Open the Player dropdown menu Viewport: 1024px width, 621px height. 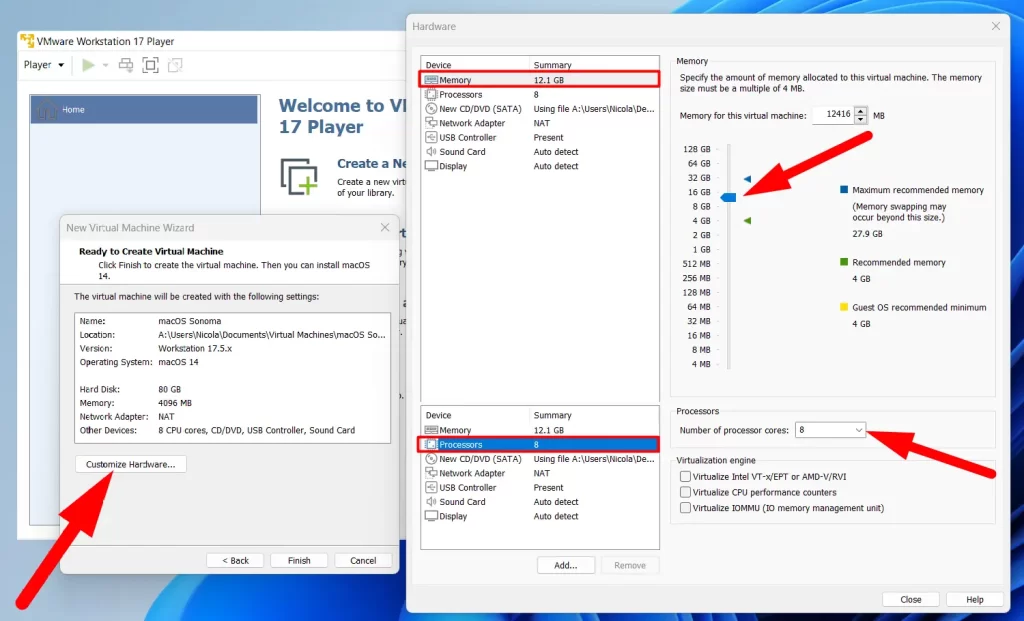44,65
